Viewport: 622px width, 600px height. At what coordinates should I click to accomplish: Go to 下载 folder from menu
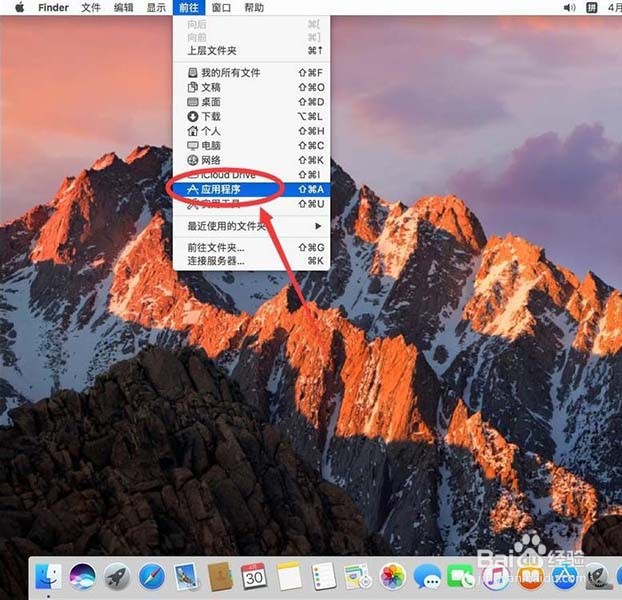pyautogui.click(x=251, y=117)
